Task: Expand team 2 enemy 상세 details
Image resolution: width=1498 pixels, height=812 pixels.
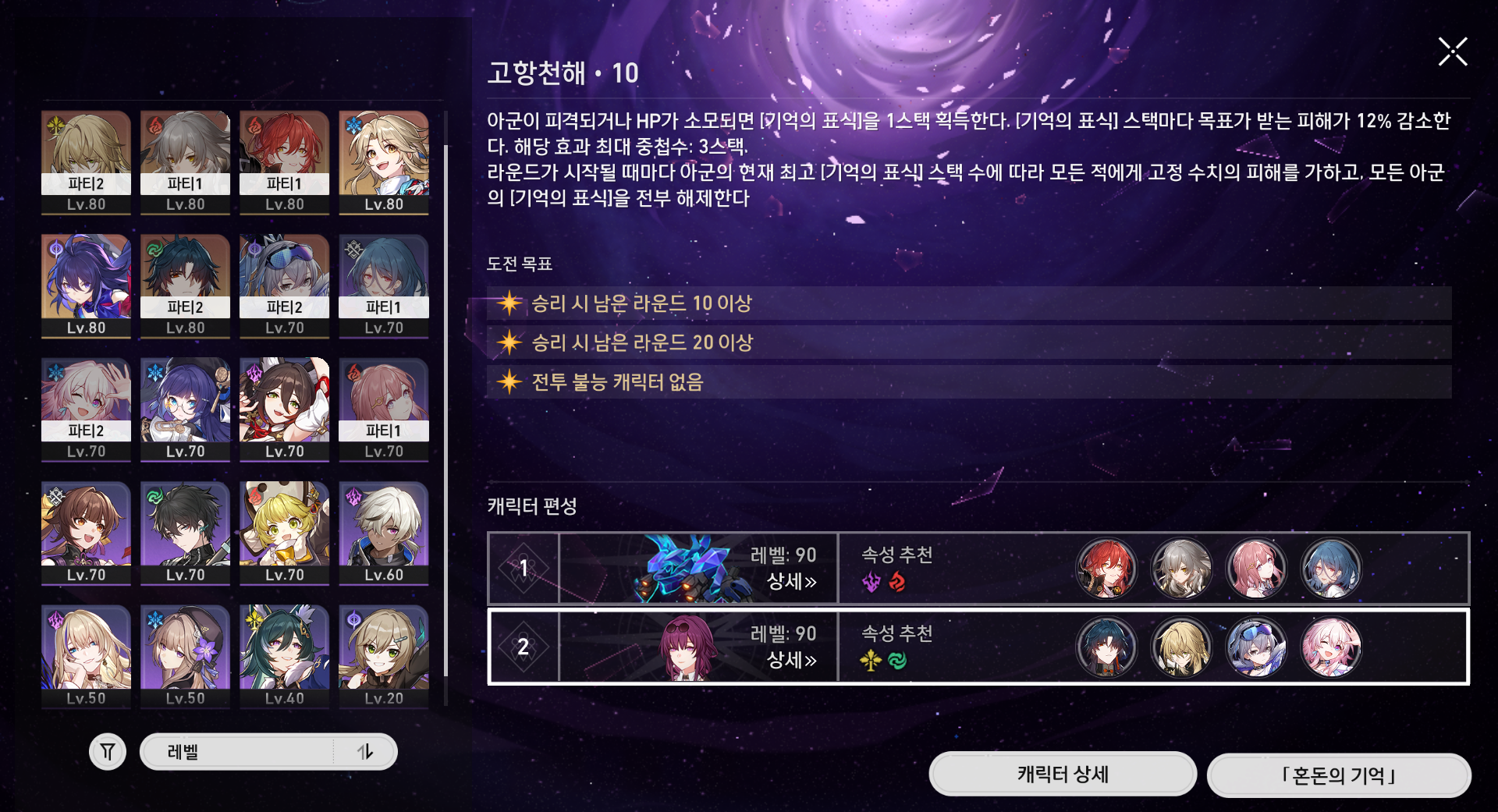Action: pyautogui.click(x=791, y=661)
